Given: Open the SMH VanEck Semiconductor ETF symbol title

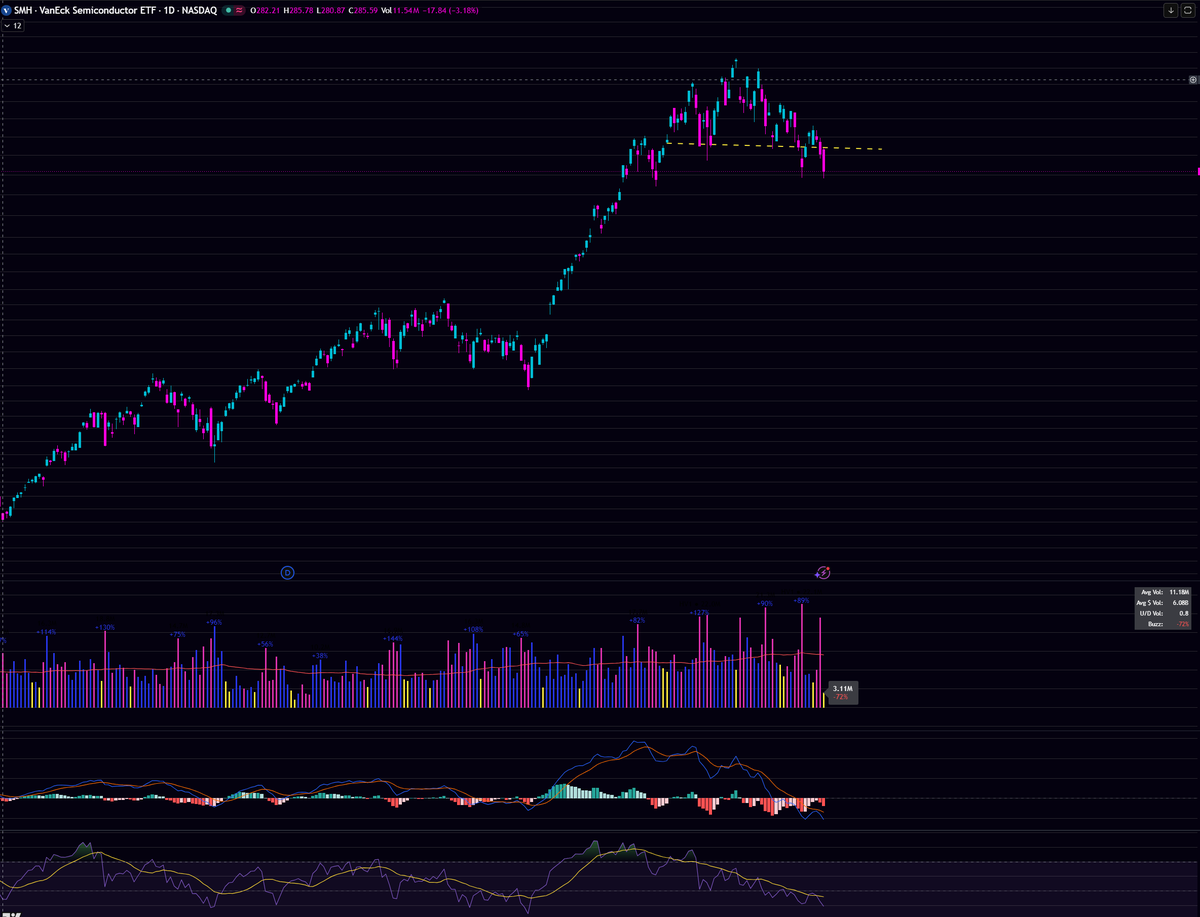Looking at the screenshot, I should pos(115,10).
